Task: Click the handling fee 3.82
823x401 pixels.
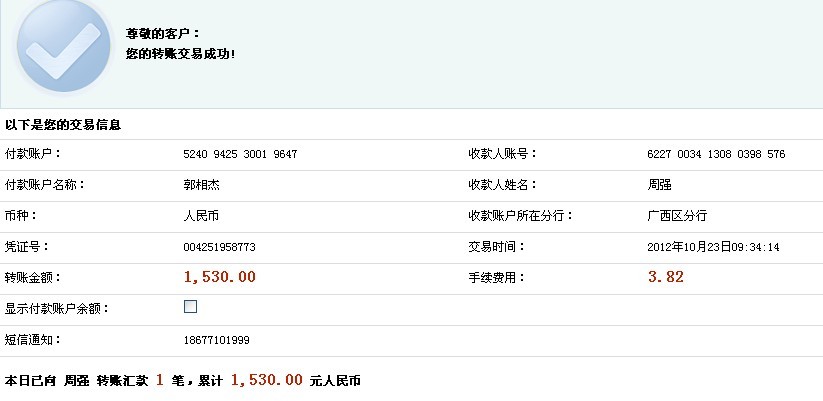Action: 665,277
